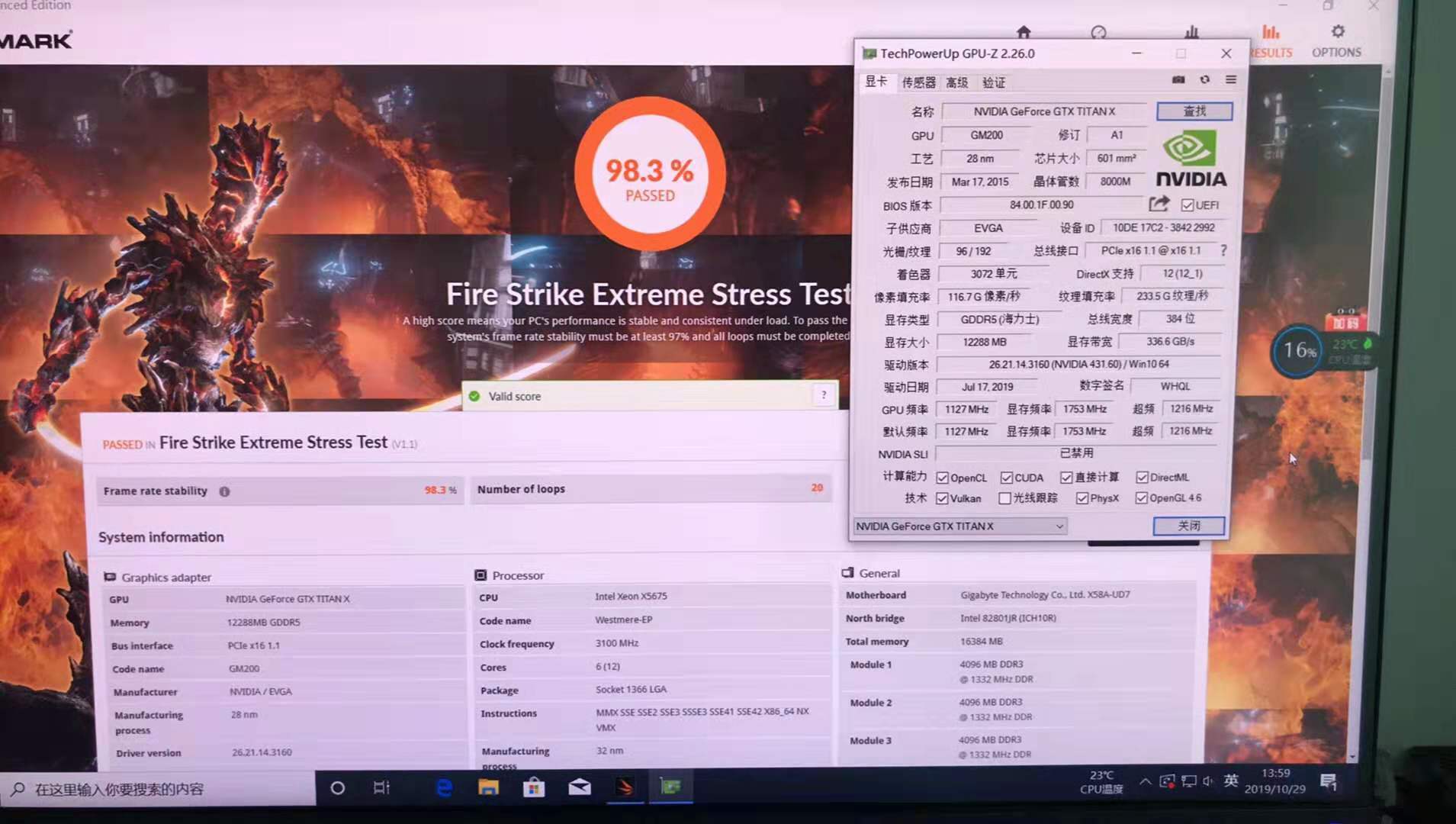1456x824 pixels.
Task: Open the 3DMark Home icon
Action: (x=1024, y=31)
